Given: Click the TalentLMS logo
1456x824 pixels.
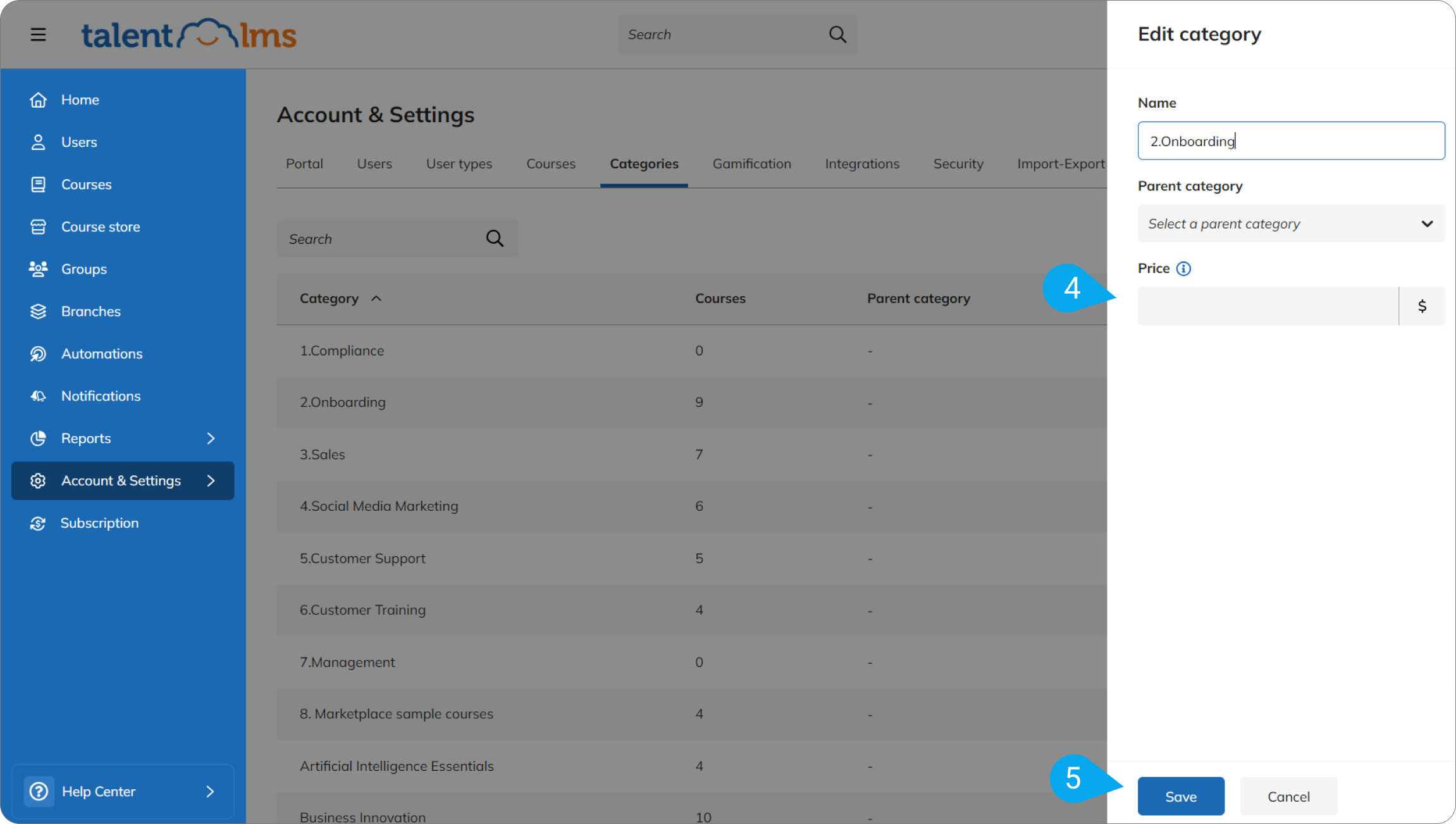Looking at the screenshot, I should tap(188, 34).
